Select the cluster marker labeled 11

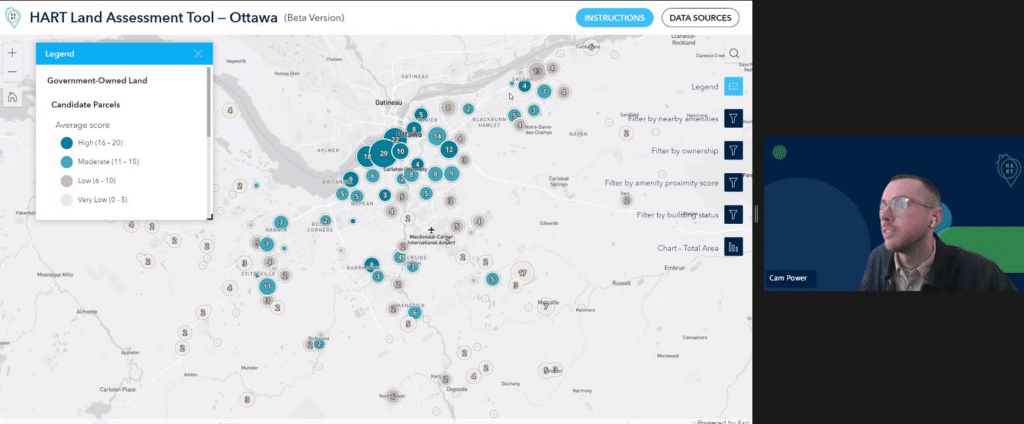(x=267, y=286)
